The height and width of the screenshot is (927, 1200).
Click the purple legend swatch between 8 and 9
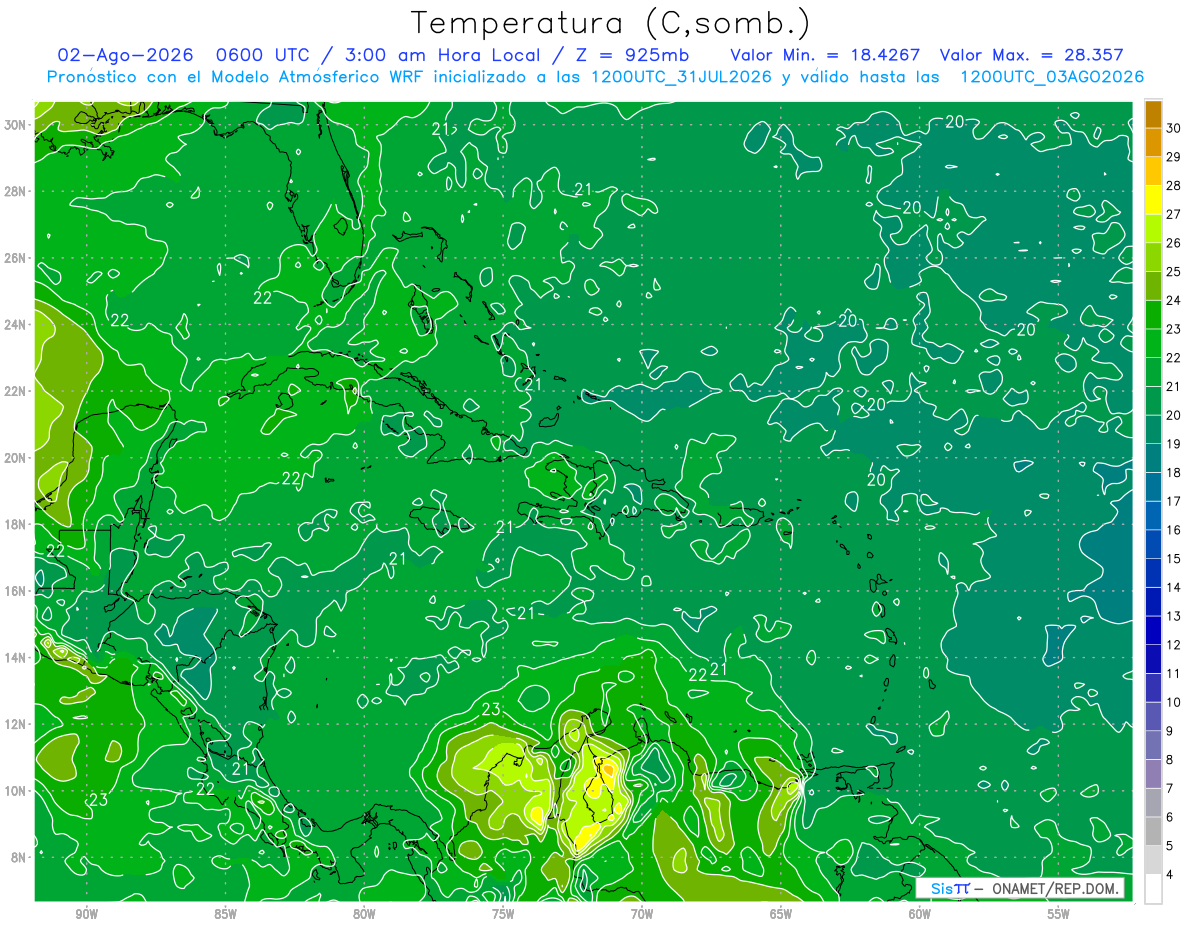[x=1153, y=745]
